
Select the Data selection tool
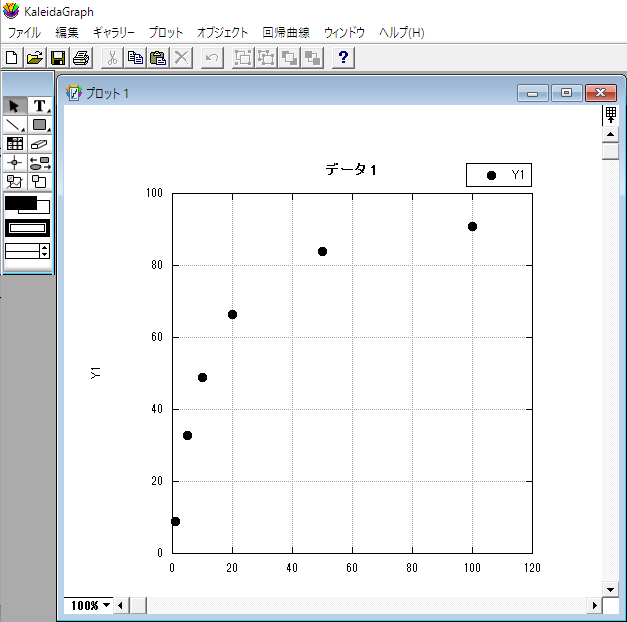pos(40,163)
